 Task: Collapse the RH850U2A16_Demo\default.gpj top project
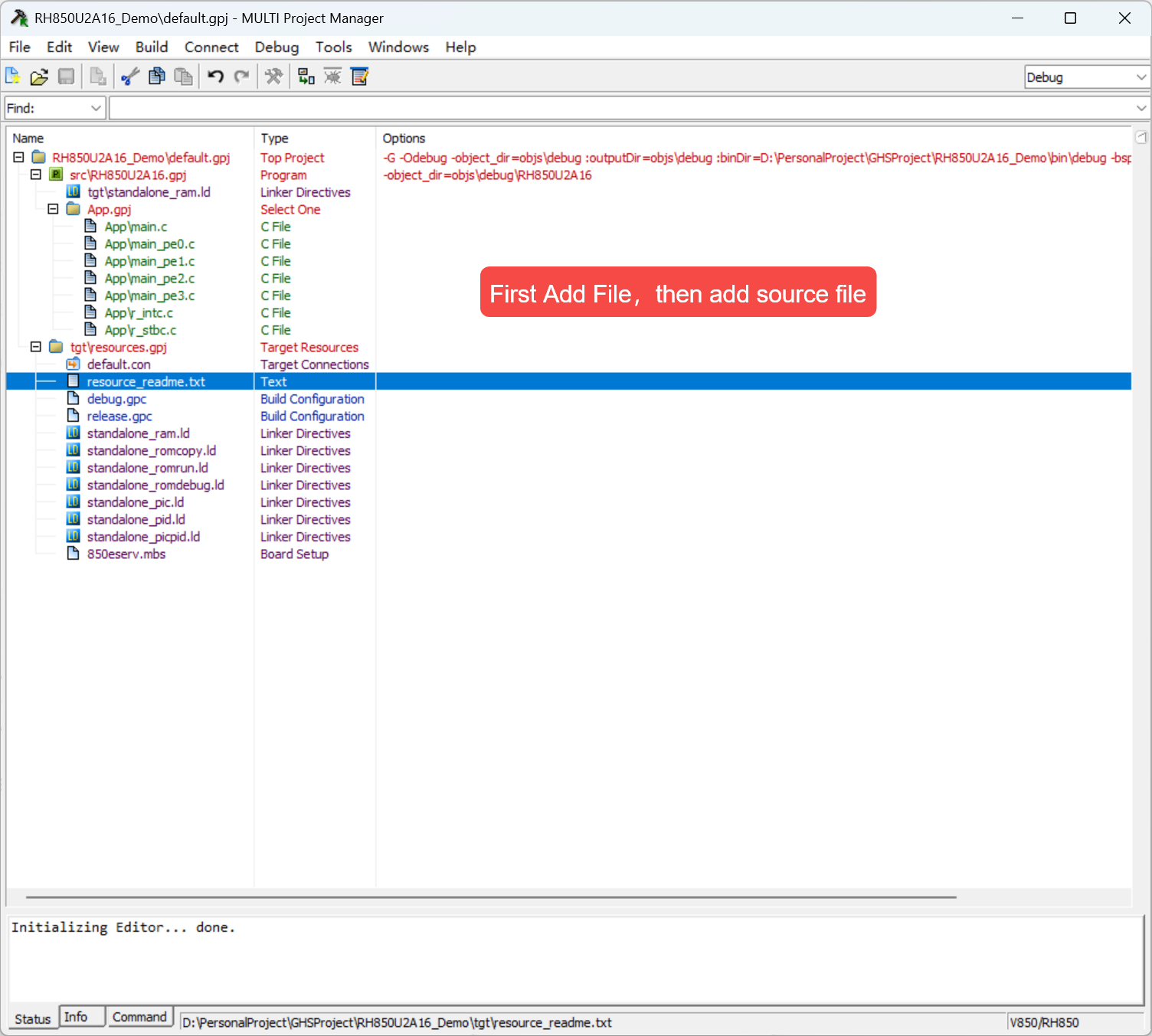click(18, 157)
